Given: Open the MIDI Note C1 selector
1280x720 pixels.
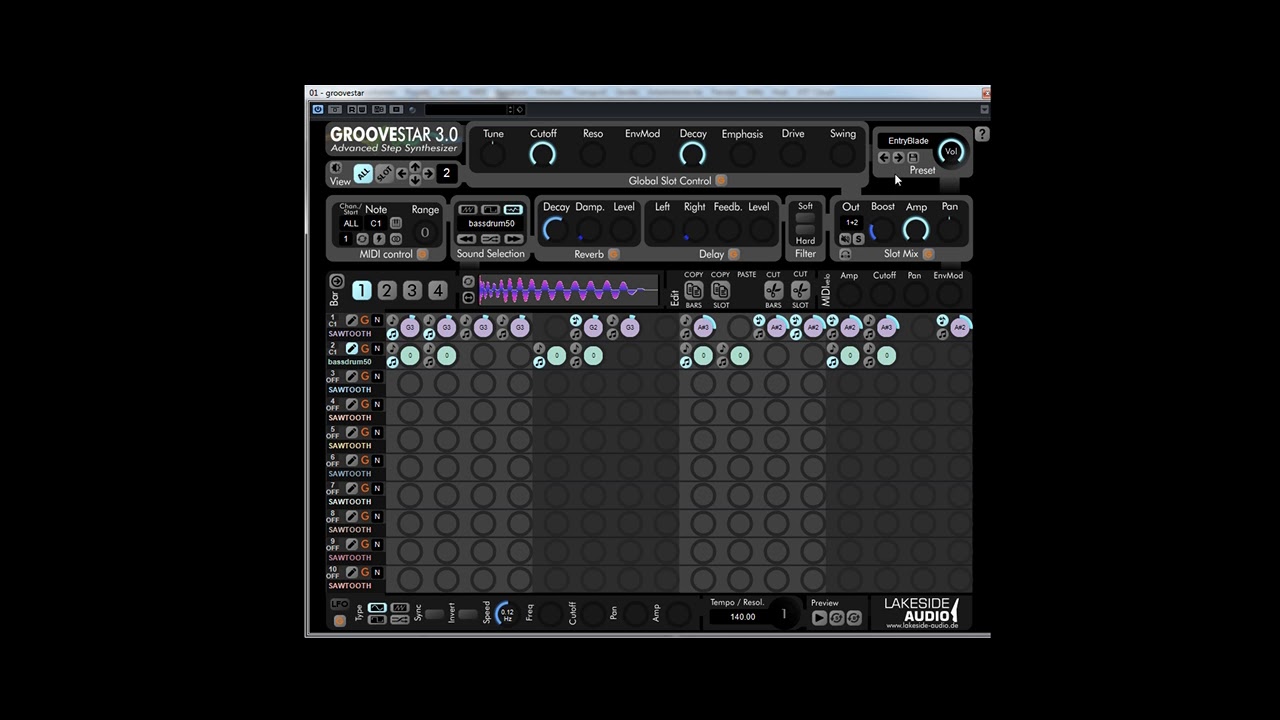Looking at the screenshot, I should (x=376, y=223).
